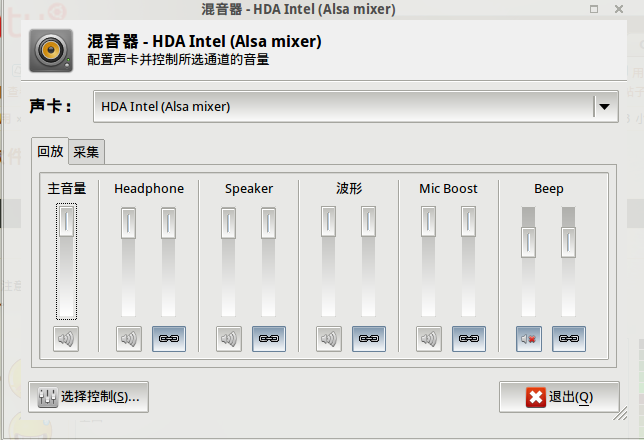Unmute the Beep channel
This screenshot has width=644, height=440.
click(529, 339)
